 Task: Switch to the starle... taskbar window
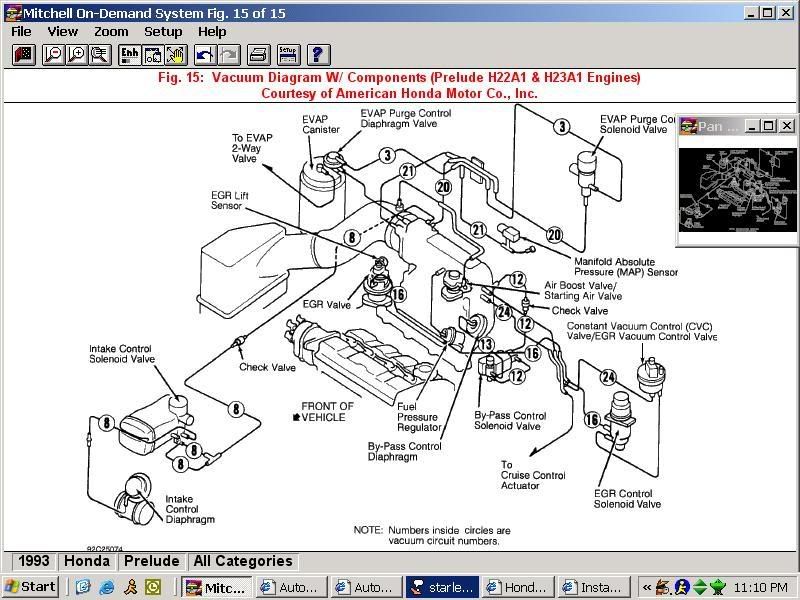coord(442,587)
